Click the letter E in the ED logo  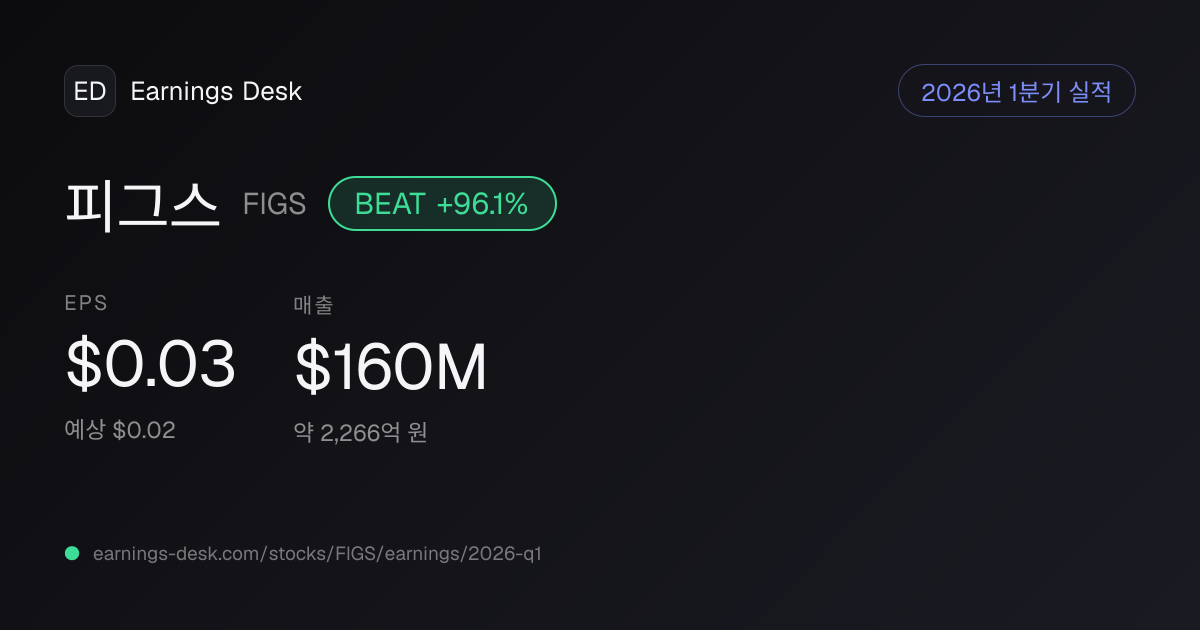[81, 91]
